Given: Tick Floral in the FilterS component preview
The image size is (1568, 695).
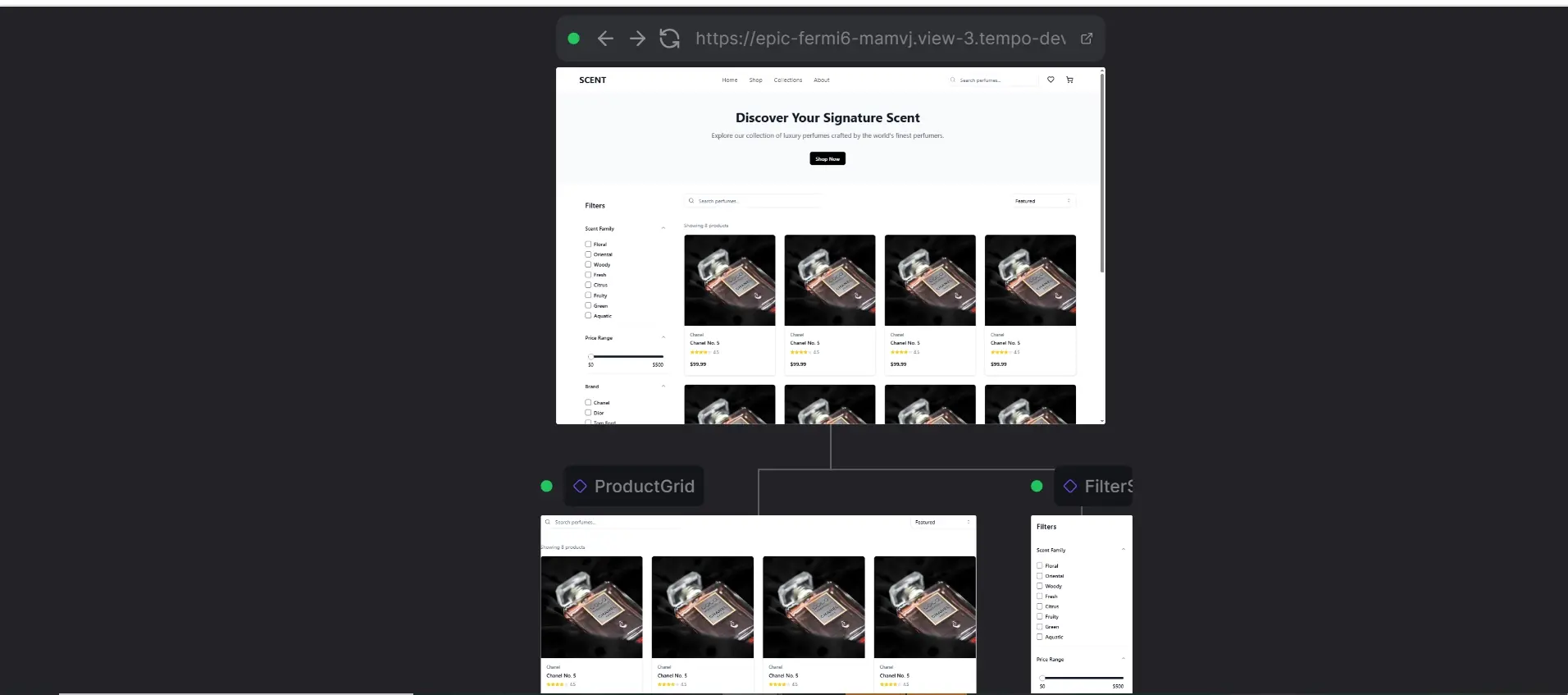Looking at the screenshot, I should (x=1040, y=565).
